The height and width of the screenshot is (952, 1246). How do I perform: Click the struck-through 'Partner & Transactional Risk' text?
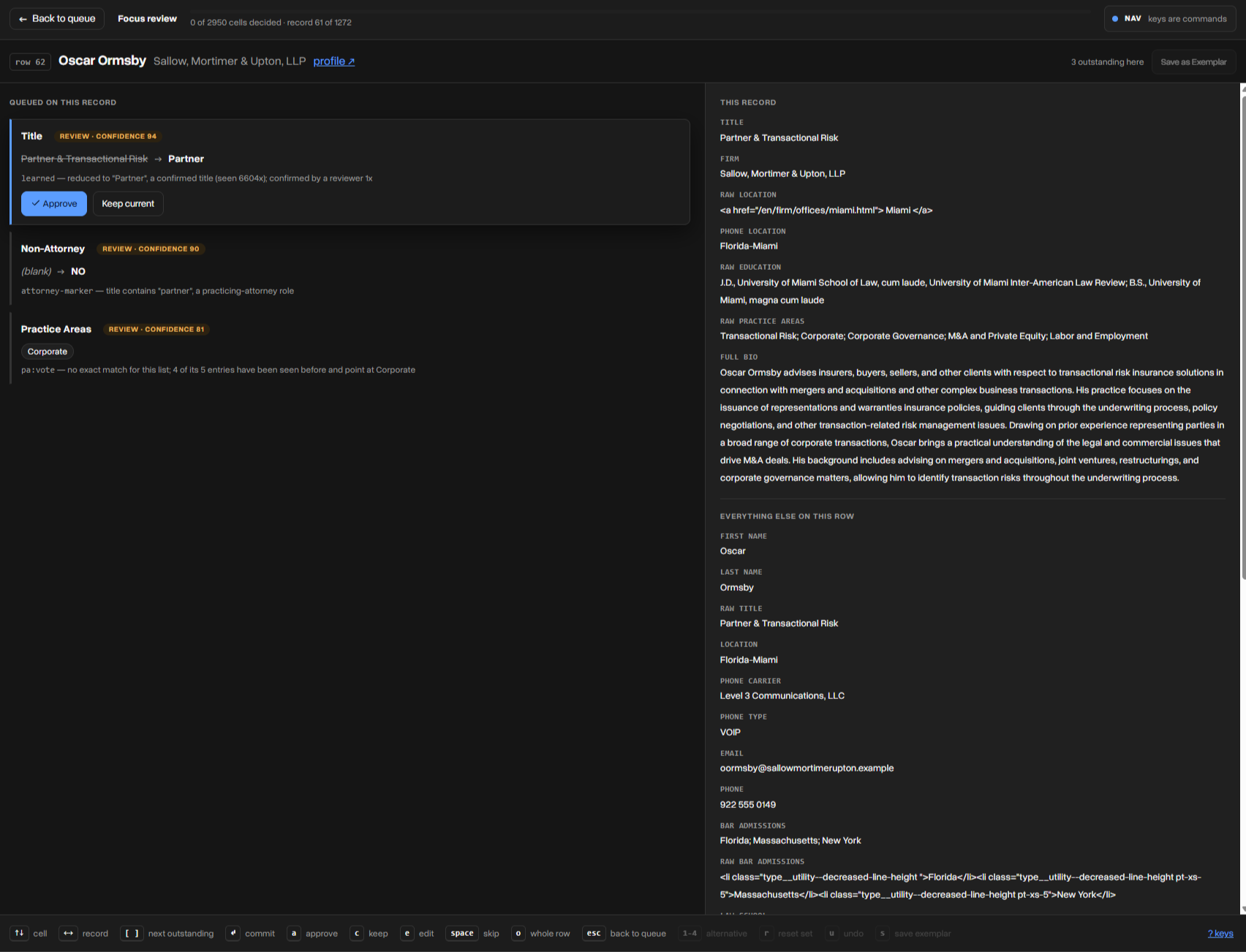click(84, 159)
